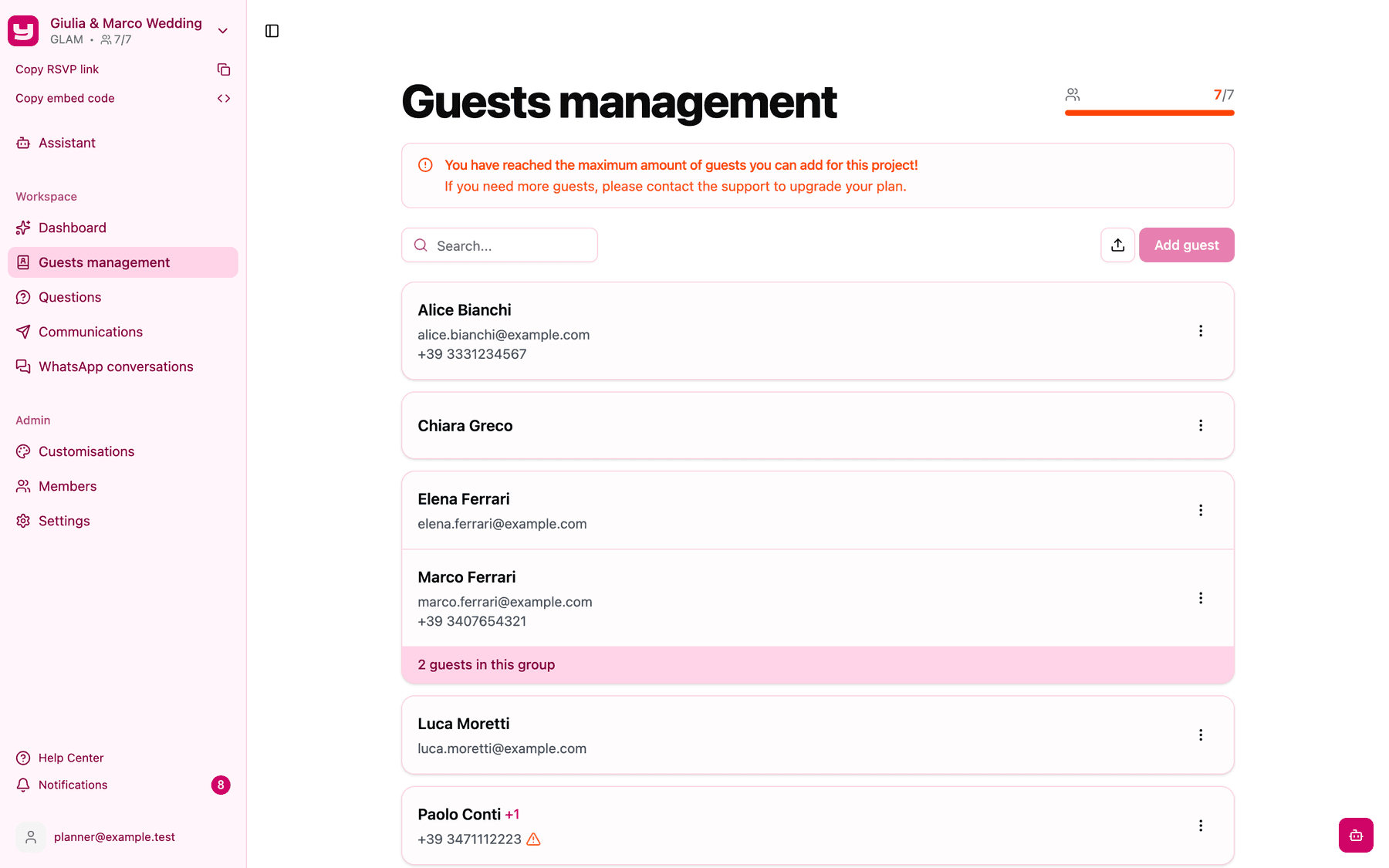
Task: Open the Assistant page
Action: tap(123, 143)
